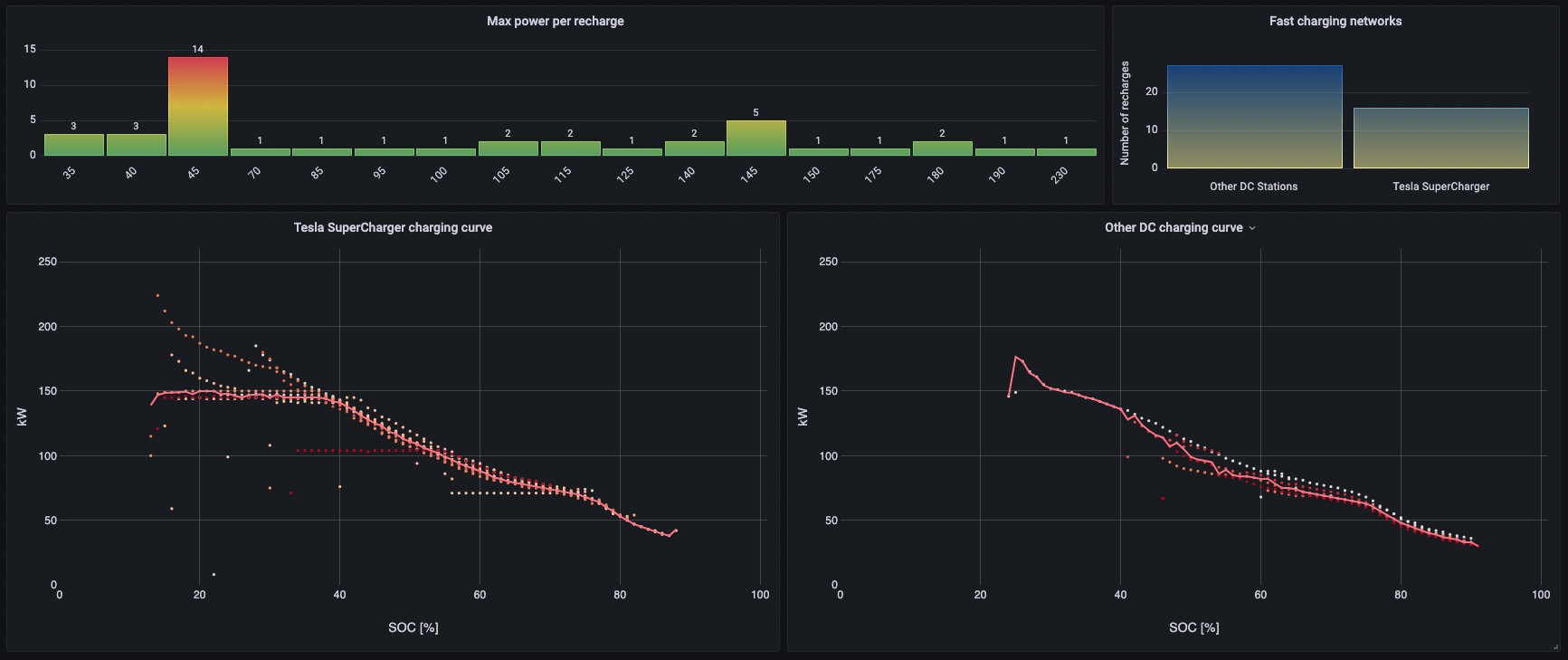Click the SOC [%] label under Other DC chart
The height and width of the screenshot is (660, 1568).
pos(1193,627)
